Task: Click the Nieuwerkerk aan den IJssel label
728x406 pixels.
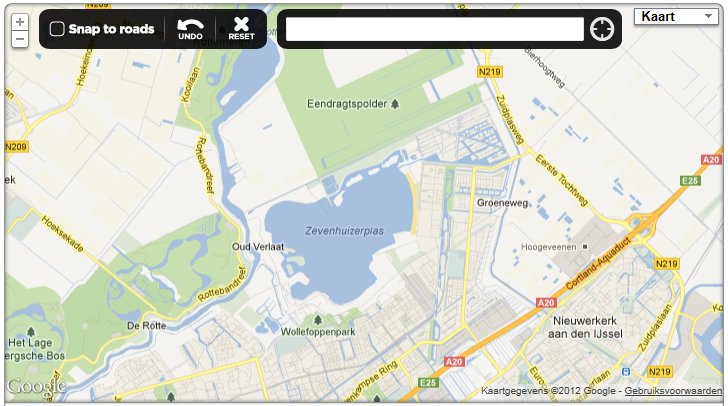Action: tap(585, 327)
